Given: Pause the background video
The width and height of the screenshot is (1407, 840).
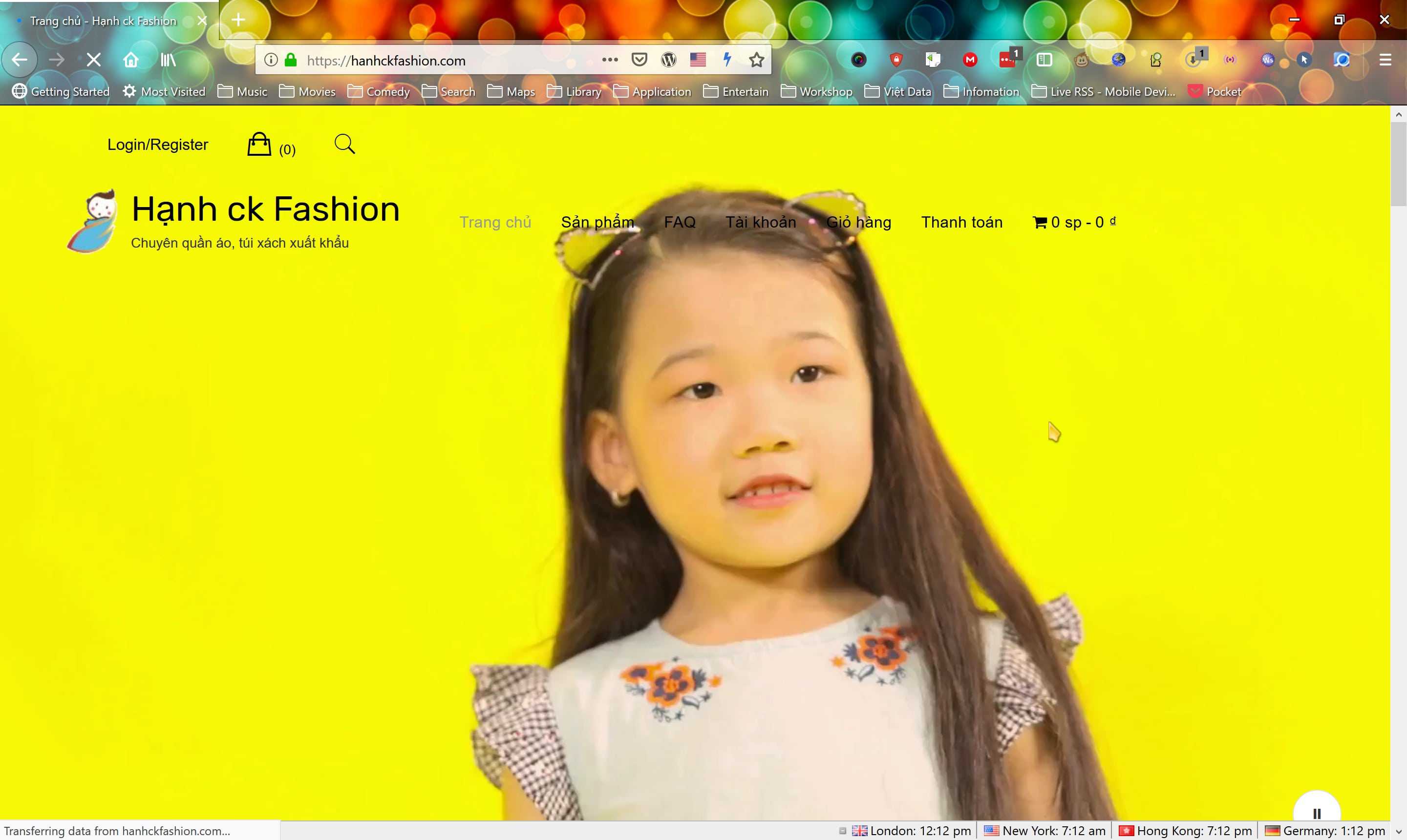Looking at the screenshot, I should pos(1317,813).
